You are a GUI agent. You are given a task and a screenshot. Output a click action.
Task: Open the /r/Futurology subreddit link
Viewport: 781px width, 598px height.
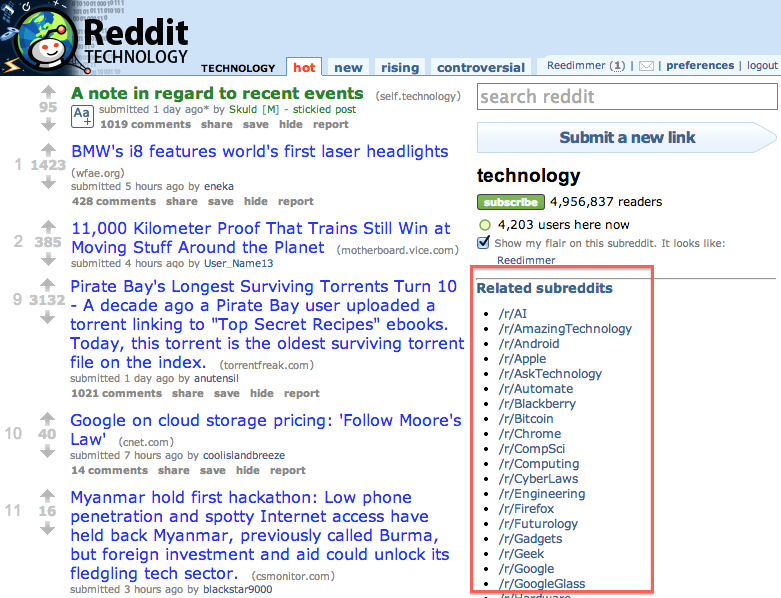click(538, 524)
